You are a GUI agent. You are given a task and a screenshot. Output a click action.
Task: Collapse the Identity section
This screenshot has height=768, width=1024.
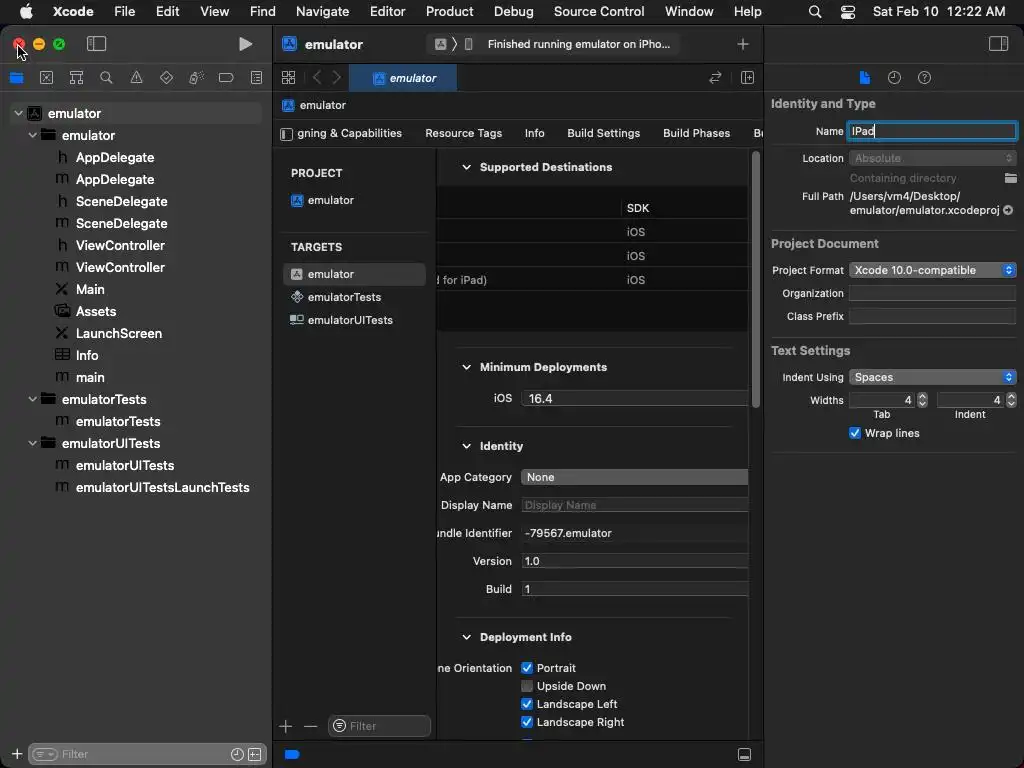point(466,446)
